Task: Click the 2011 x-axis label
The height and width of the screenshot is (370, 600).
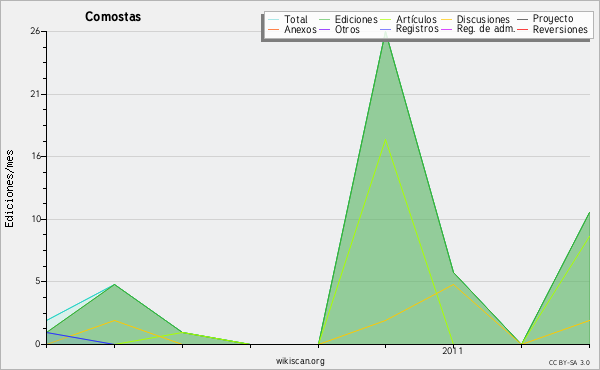Action: (453, 351)
